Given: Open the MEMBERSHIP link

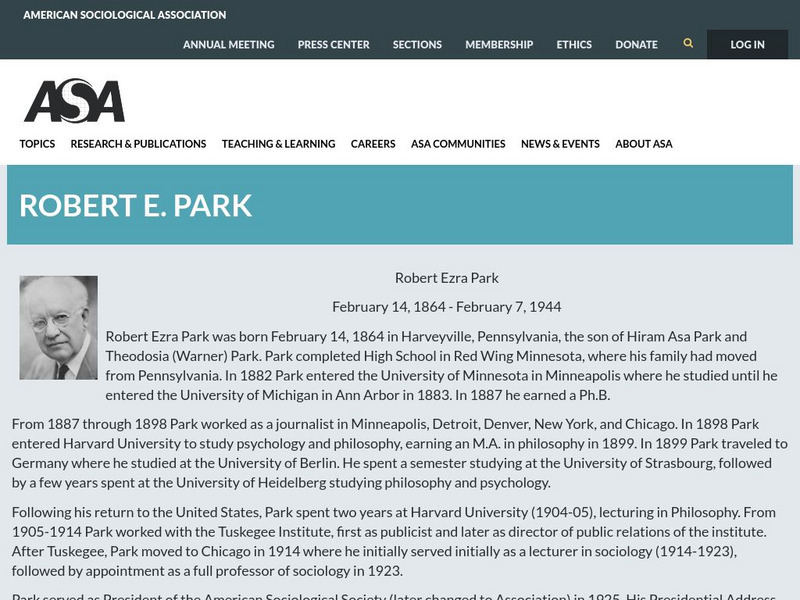Looking at the screenshot, I should point(499,44).
